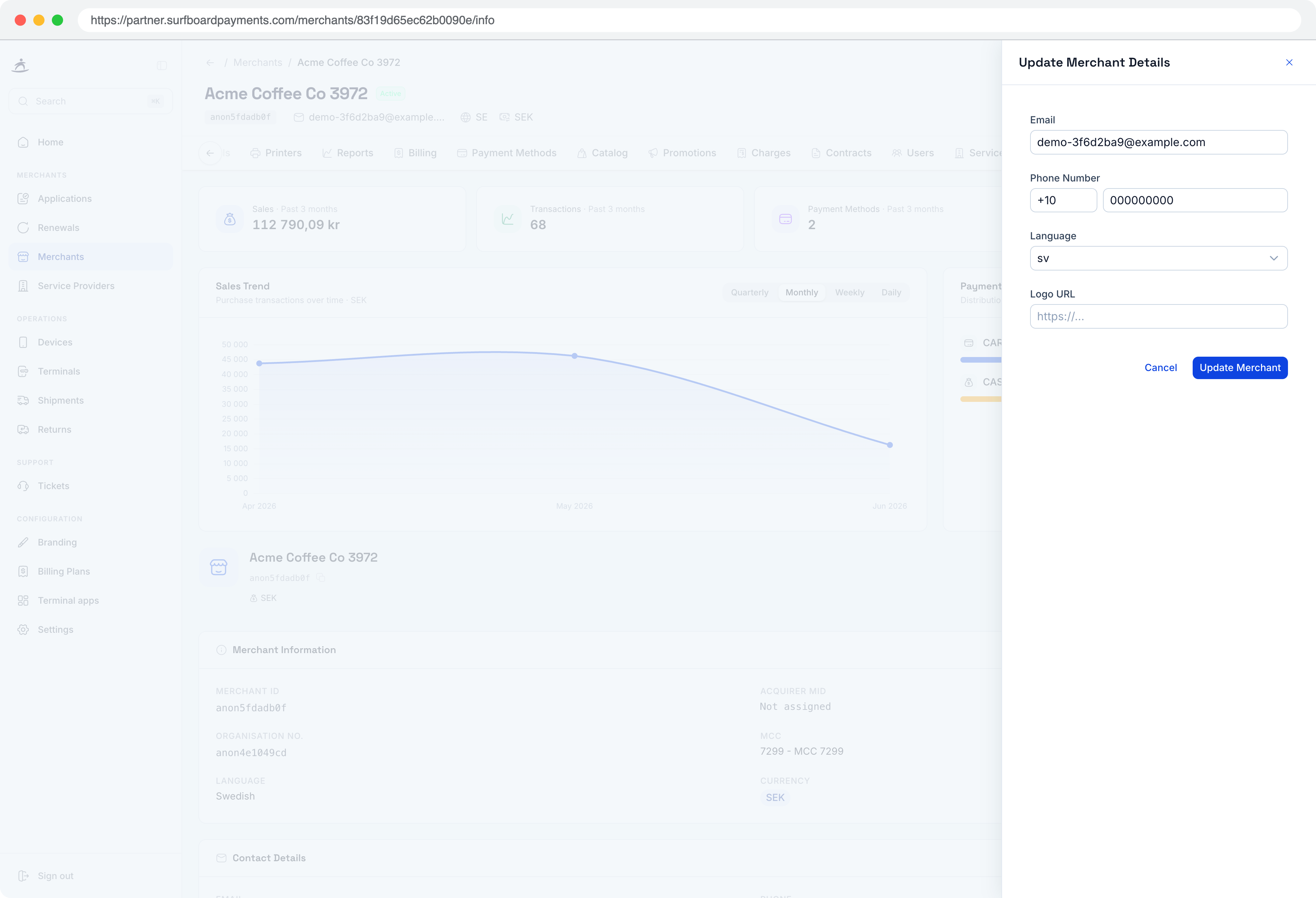Screen dimensions: 1316x898
Task: Click the Surfboard logo icon
Action: click(x=20, y=65)
